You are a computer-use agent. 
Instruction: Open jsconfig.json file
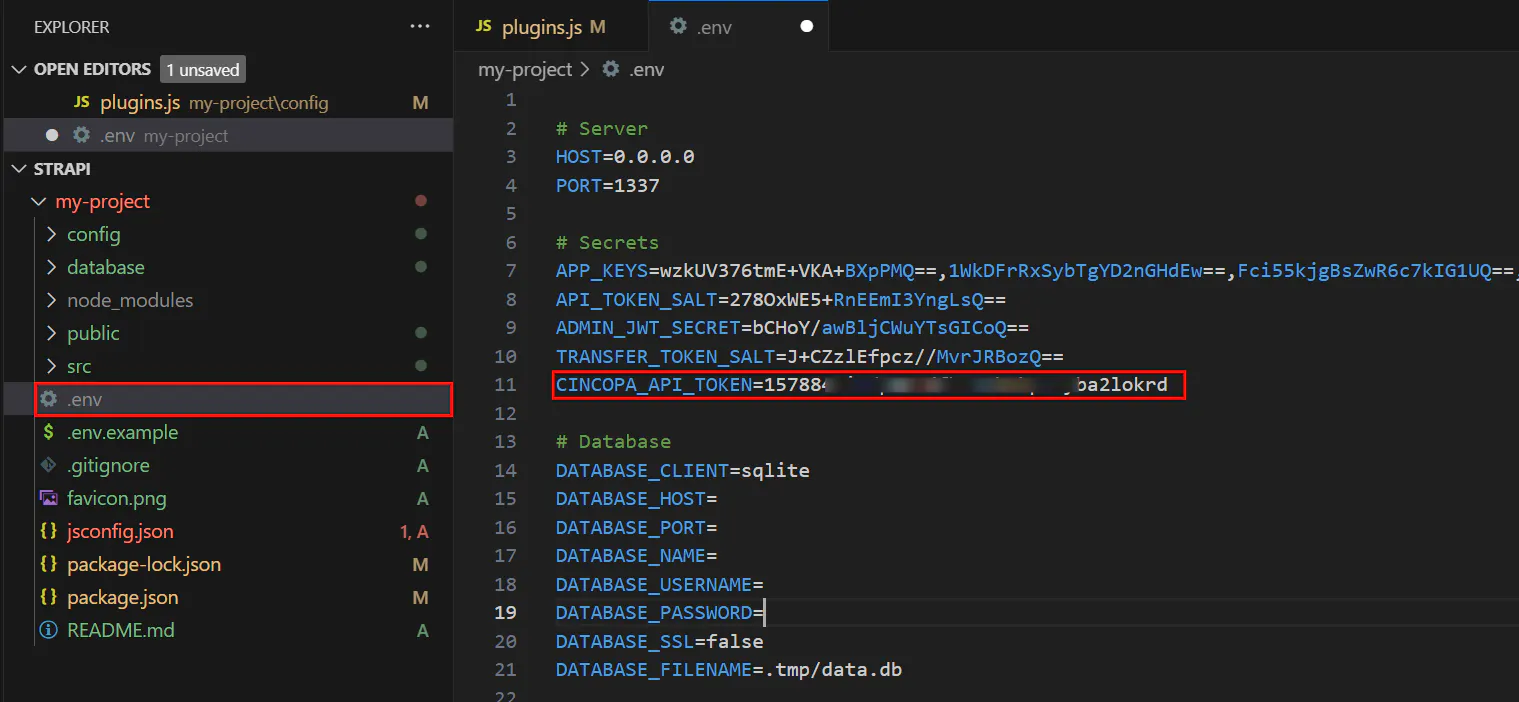coord(226,531)
